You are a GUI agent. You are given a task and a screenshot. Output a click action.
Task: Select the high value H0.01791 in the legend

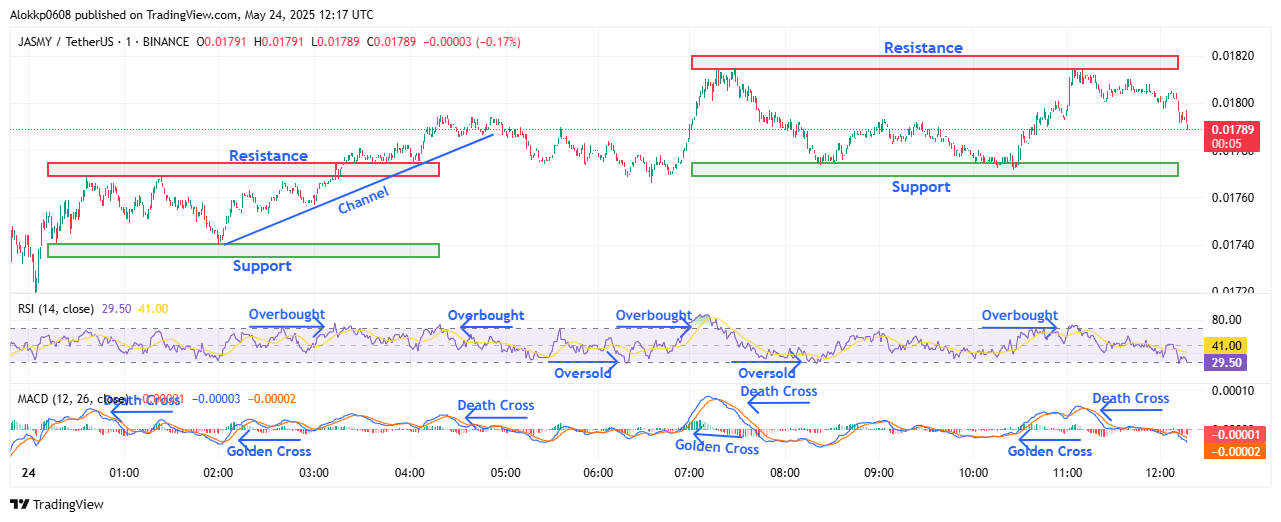point(281,42)
